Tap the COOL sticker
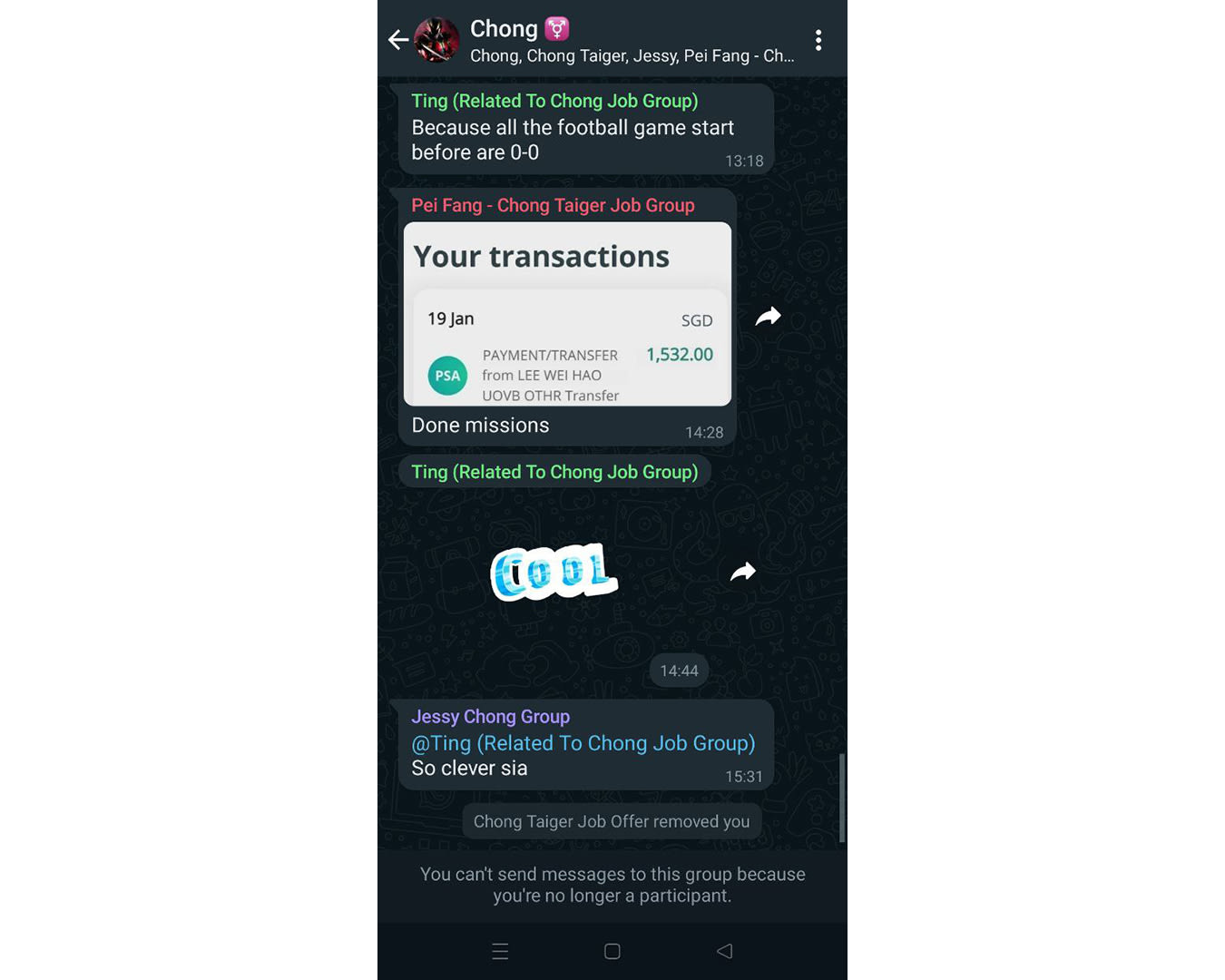 554,572
